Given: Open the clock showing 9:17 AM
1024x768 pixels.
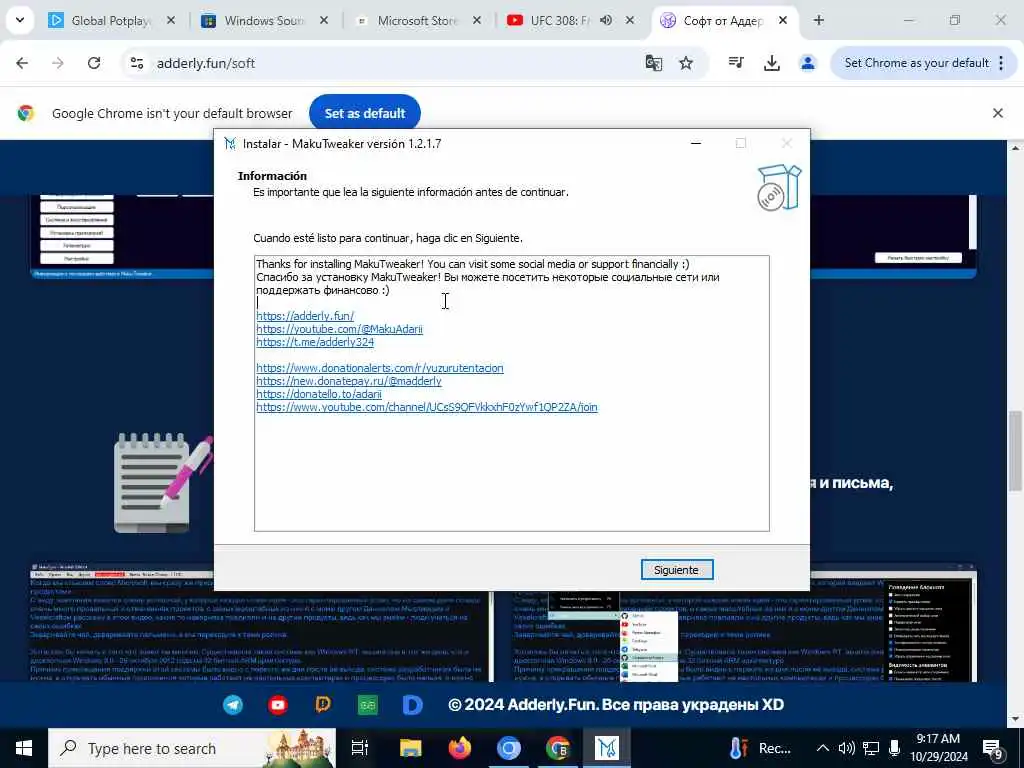Looking at the screenshot, I should pyautogui.click(x=938, y=748).
